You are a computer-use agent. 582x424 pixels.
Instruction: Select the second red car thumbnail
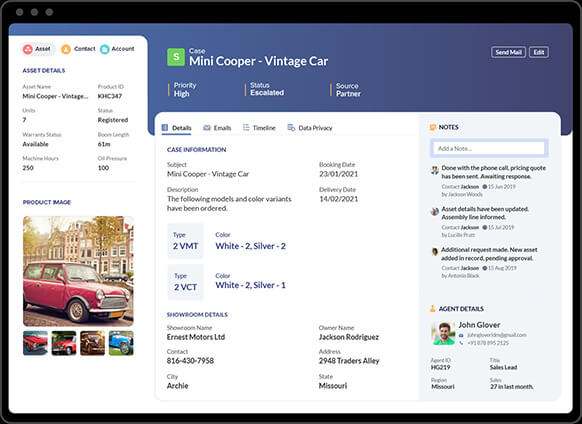tap(64, 343)
